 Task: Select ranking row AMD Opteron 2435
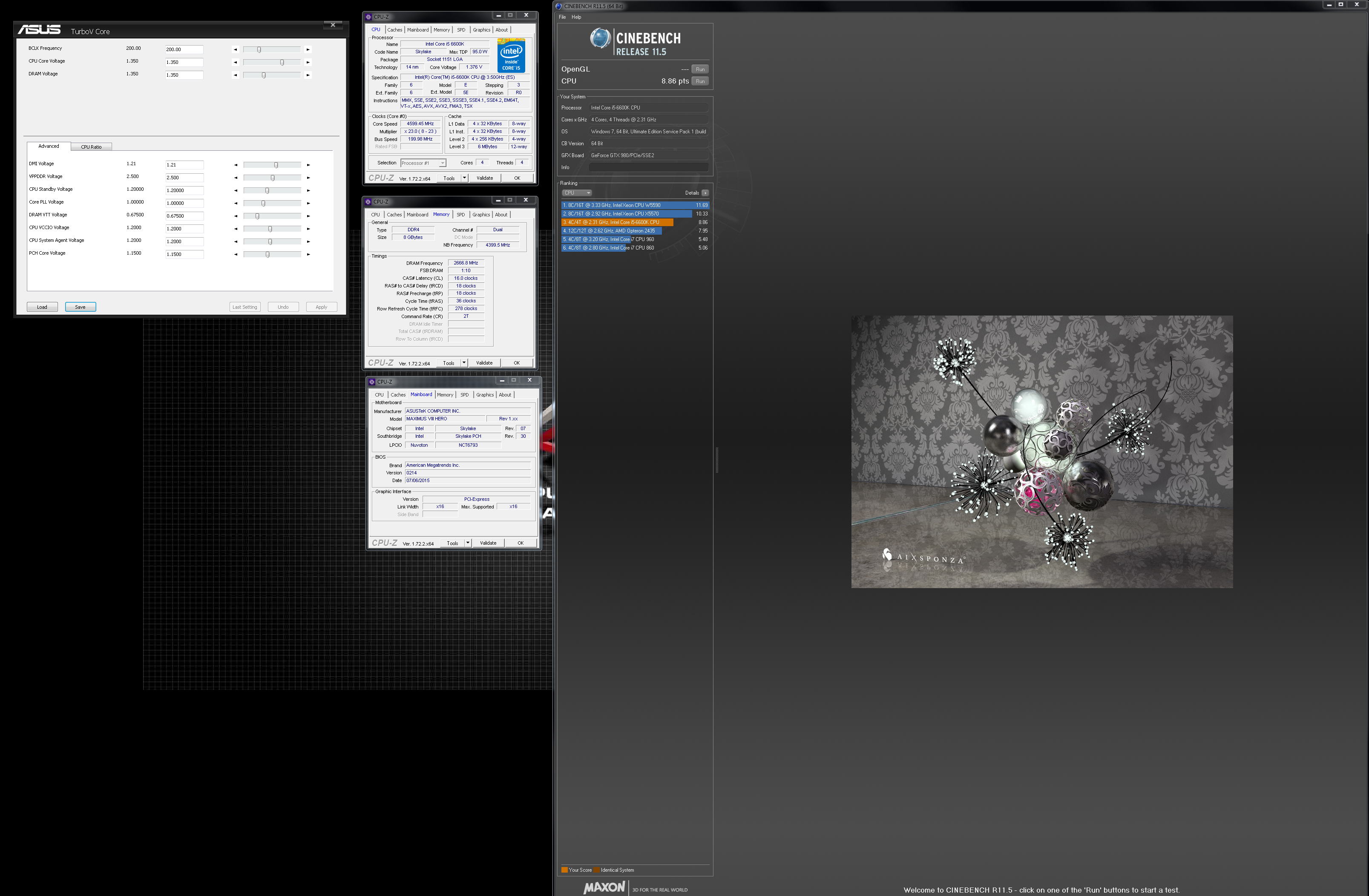point(635,231)
